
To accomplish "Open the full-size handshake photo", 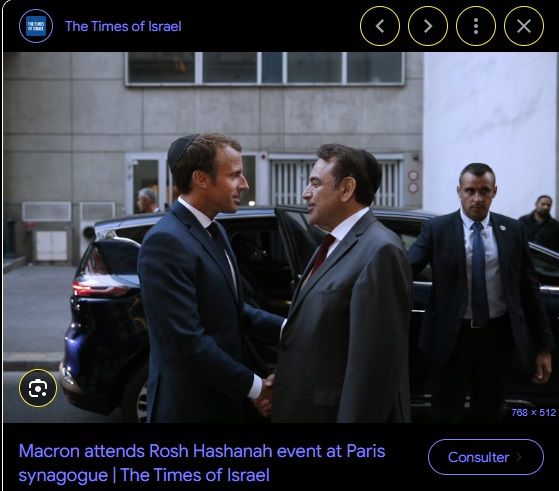I will pyautogui.click(x=280, y=237).
